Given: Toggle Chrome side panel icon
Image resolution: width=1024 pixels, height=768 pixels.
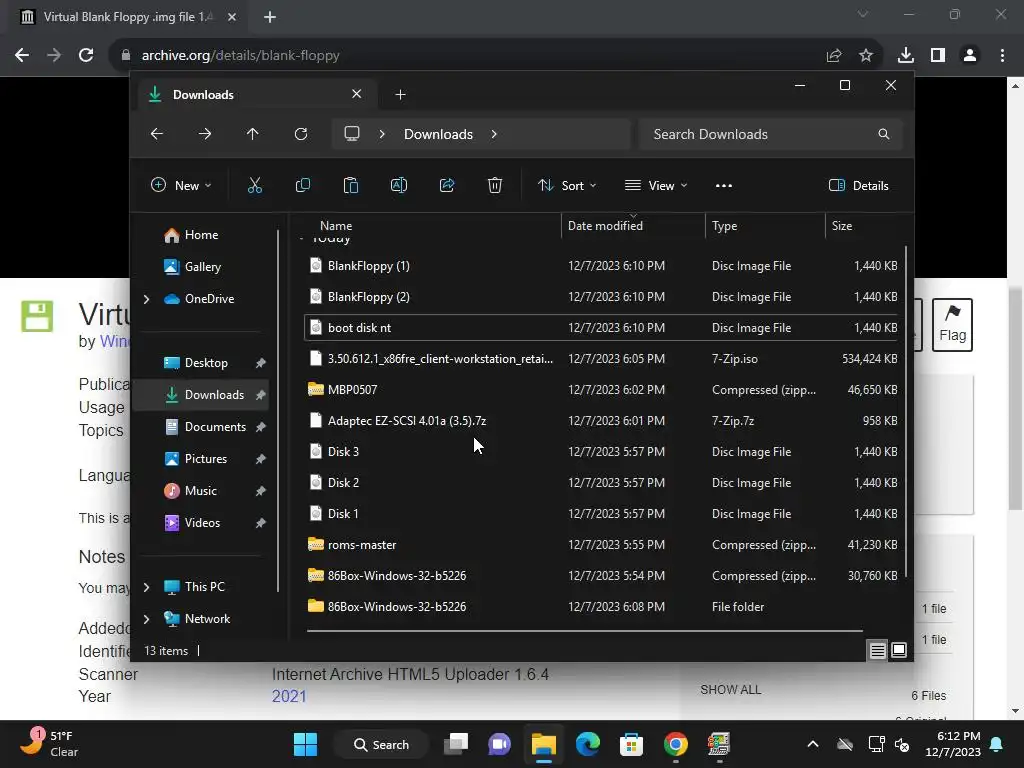Looking at the screenshot, I should tap(938, 55).
